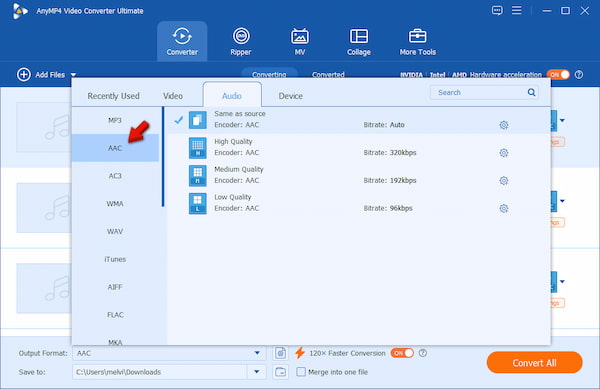This screenshot has width=600, height=389.
Task: Open the hamburger menu in the title bar
Action: coord(517,10)
